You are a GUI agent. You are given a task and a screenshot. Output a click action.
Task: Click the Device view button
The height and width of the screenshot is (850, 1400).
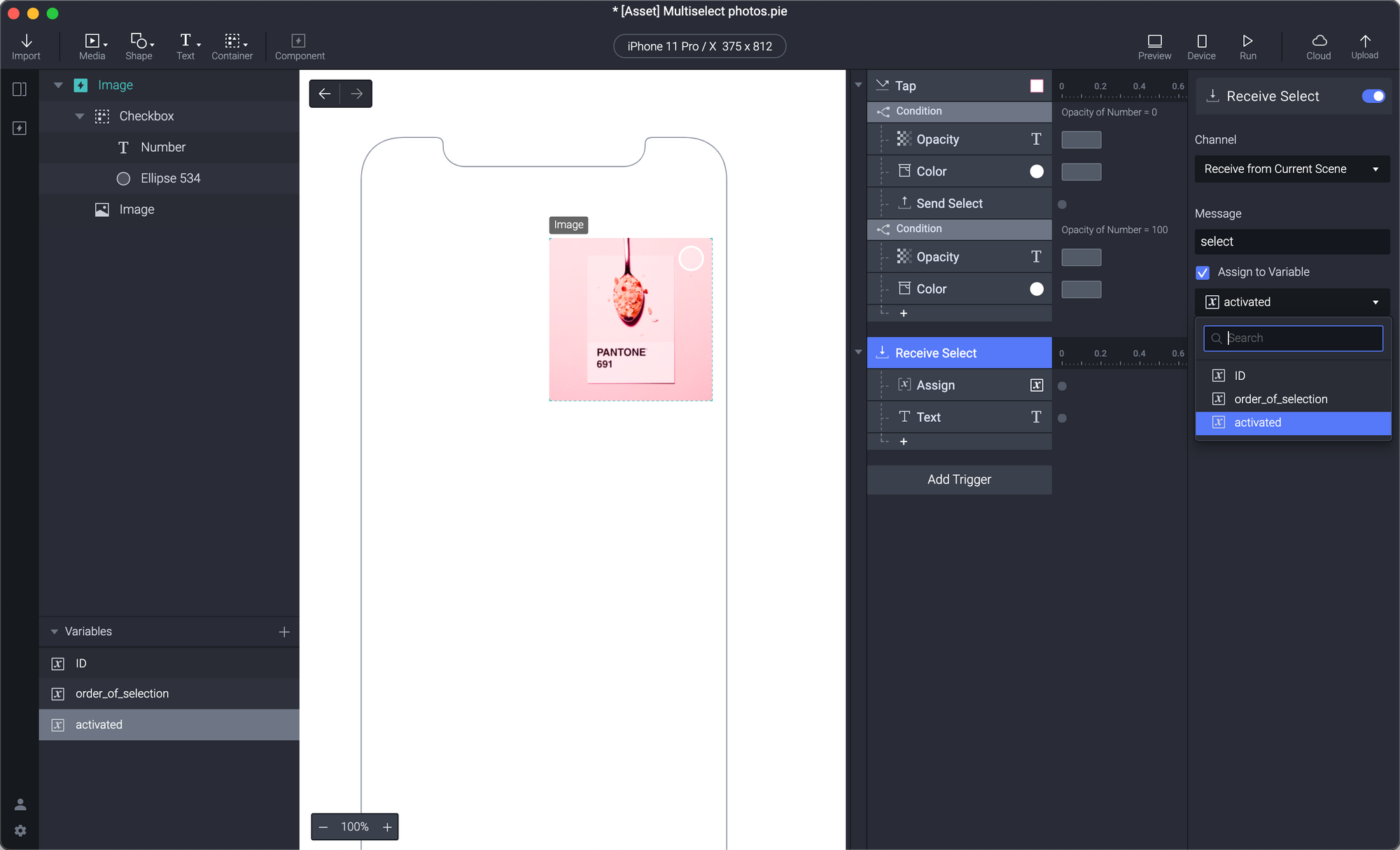click(x=1200, y=45)
